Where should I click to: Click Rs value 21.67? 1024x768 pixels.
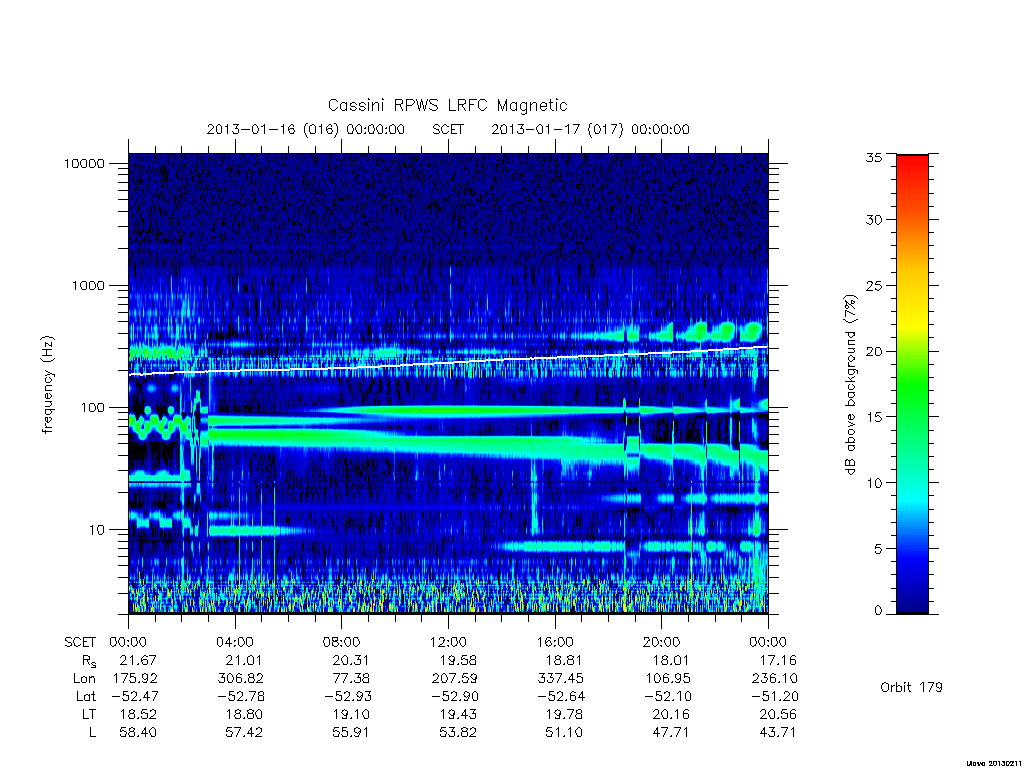tap(138, 660)
